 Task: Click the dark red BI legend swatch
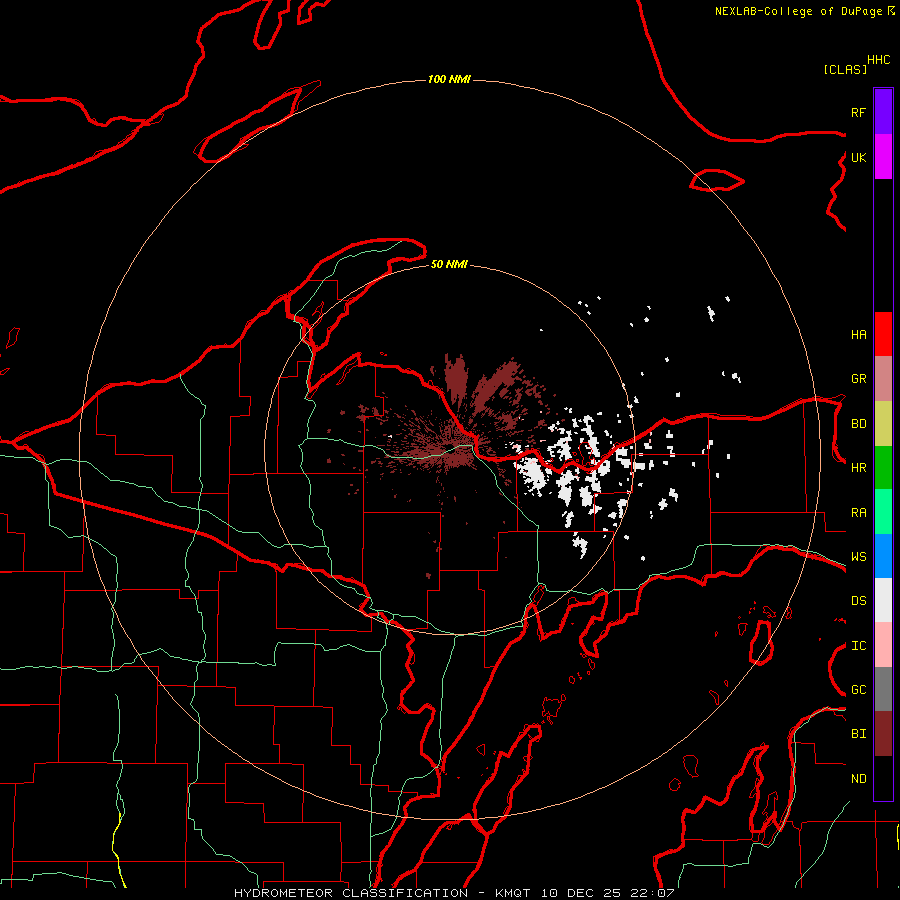[883, 734]
